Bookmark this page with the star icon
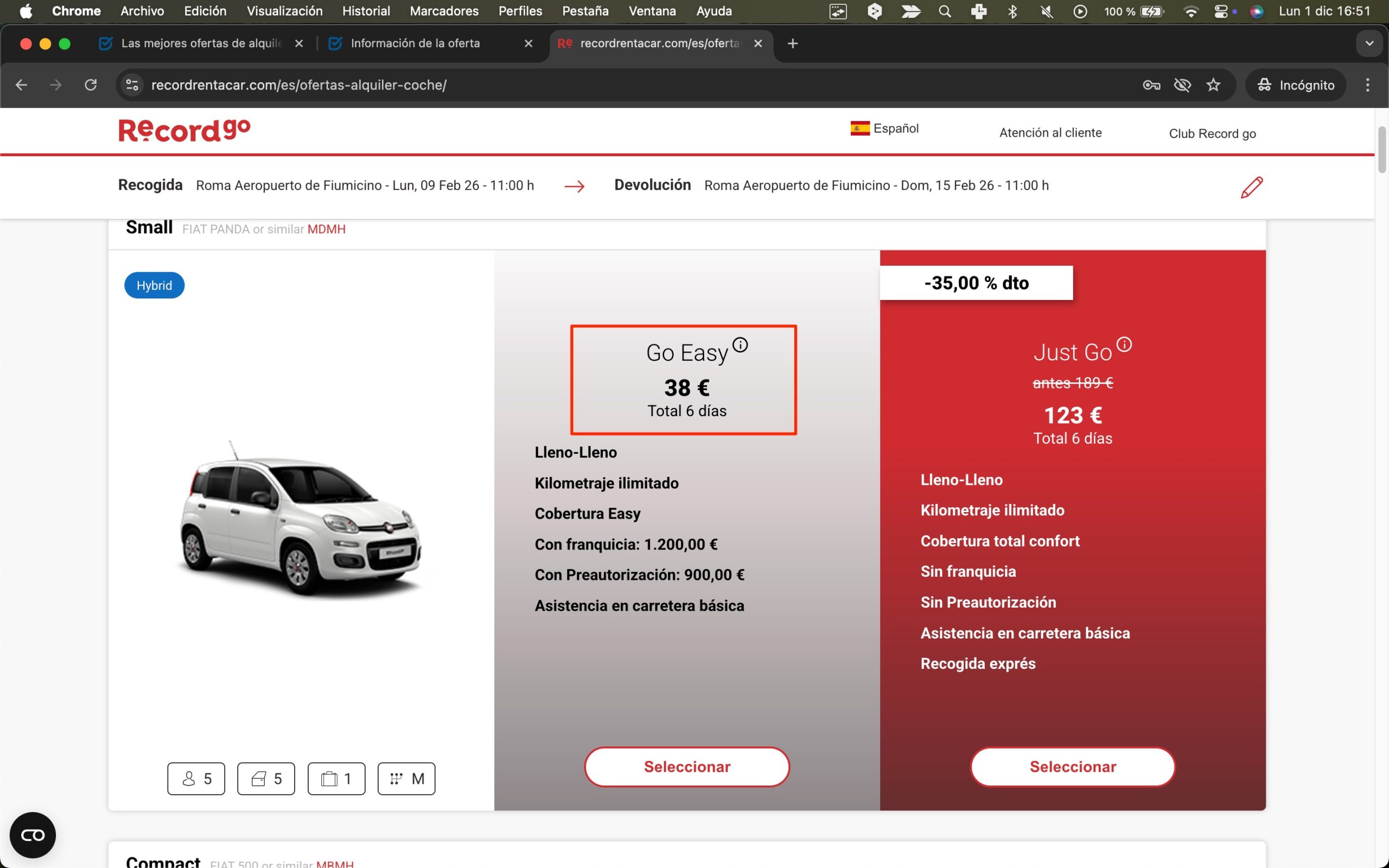 pyautogui.click(x=1213, y=85)
